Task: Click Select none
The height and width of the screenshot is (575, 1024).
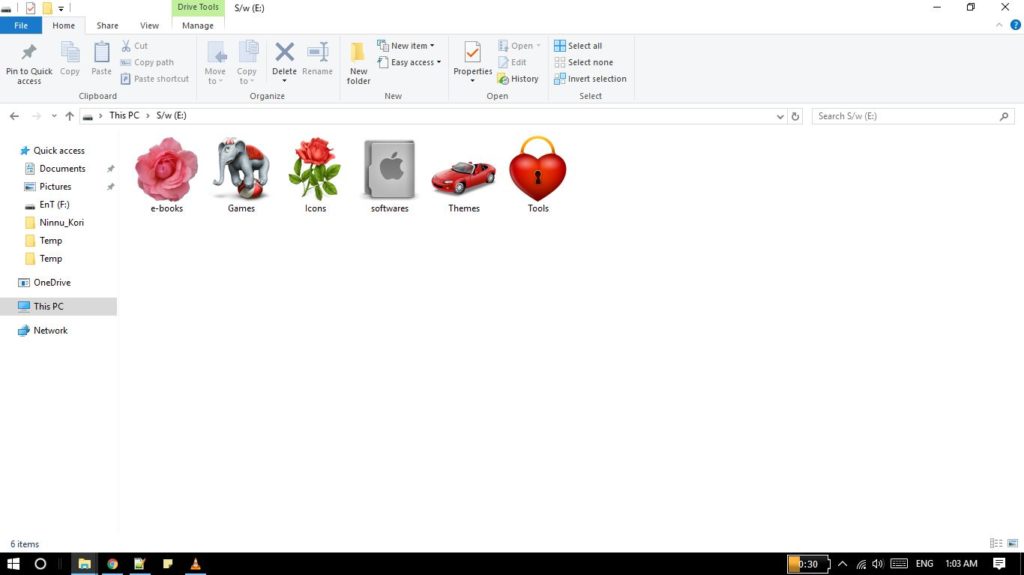Action: click(584, 62)
